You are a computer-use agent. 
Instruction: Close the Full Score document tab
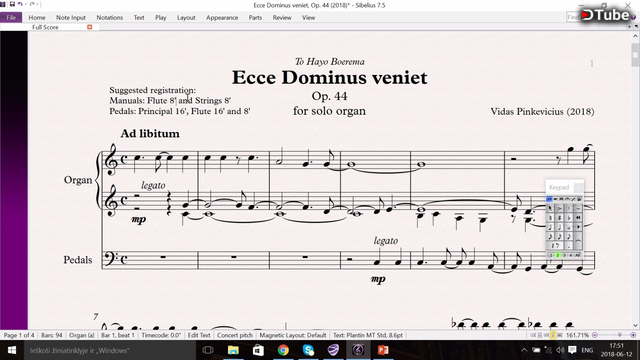point(89,27)
